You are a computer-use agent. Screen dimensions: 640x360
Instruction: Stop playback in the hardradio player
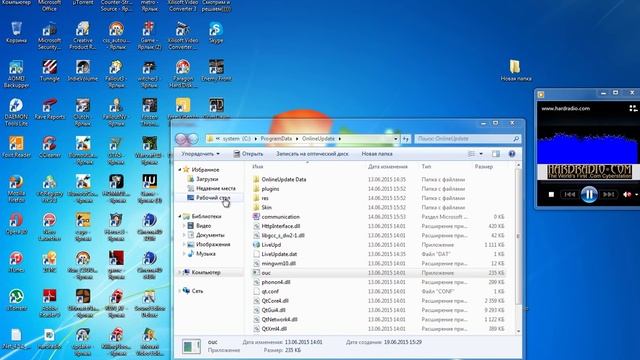click(551, 195)
